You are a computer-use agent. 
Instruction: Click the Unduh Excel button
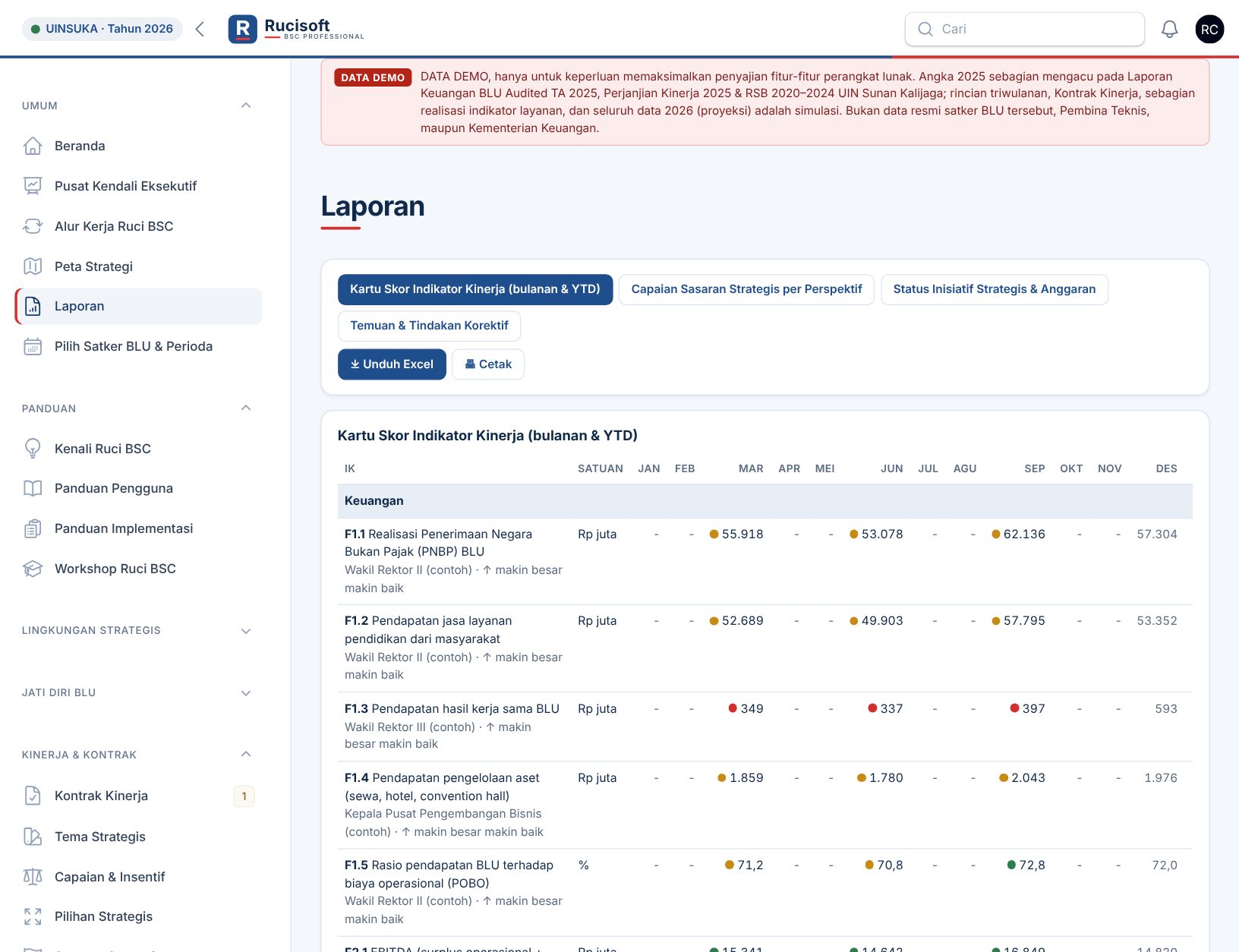392,364
